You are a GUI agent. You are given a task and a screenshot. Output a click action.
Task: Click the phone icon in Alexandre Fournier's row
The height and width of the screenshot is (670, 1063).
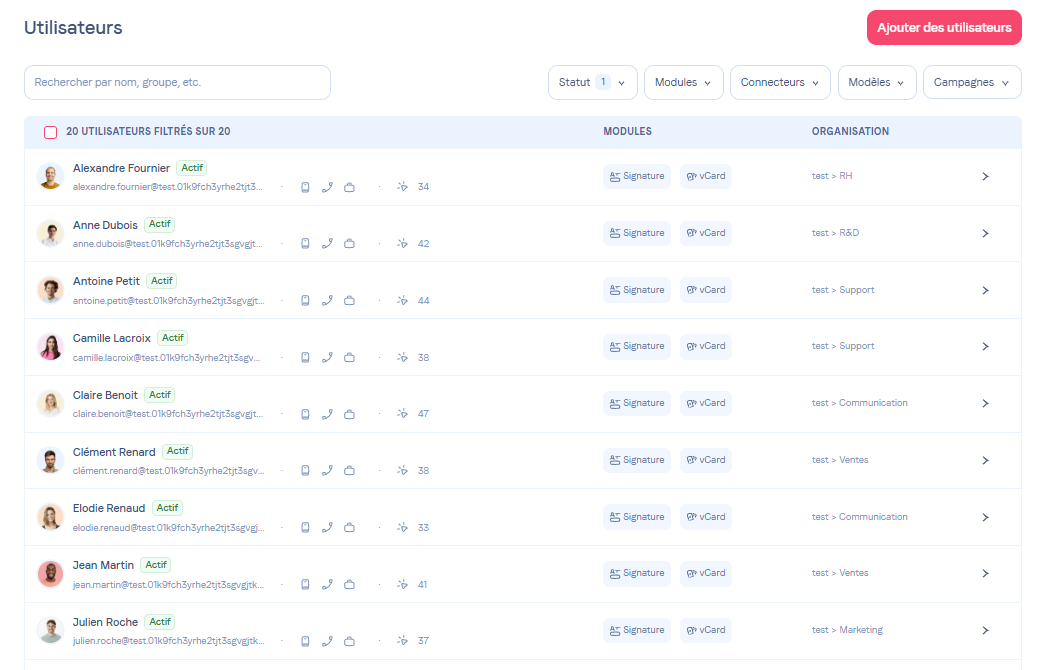(327, 187)
